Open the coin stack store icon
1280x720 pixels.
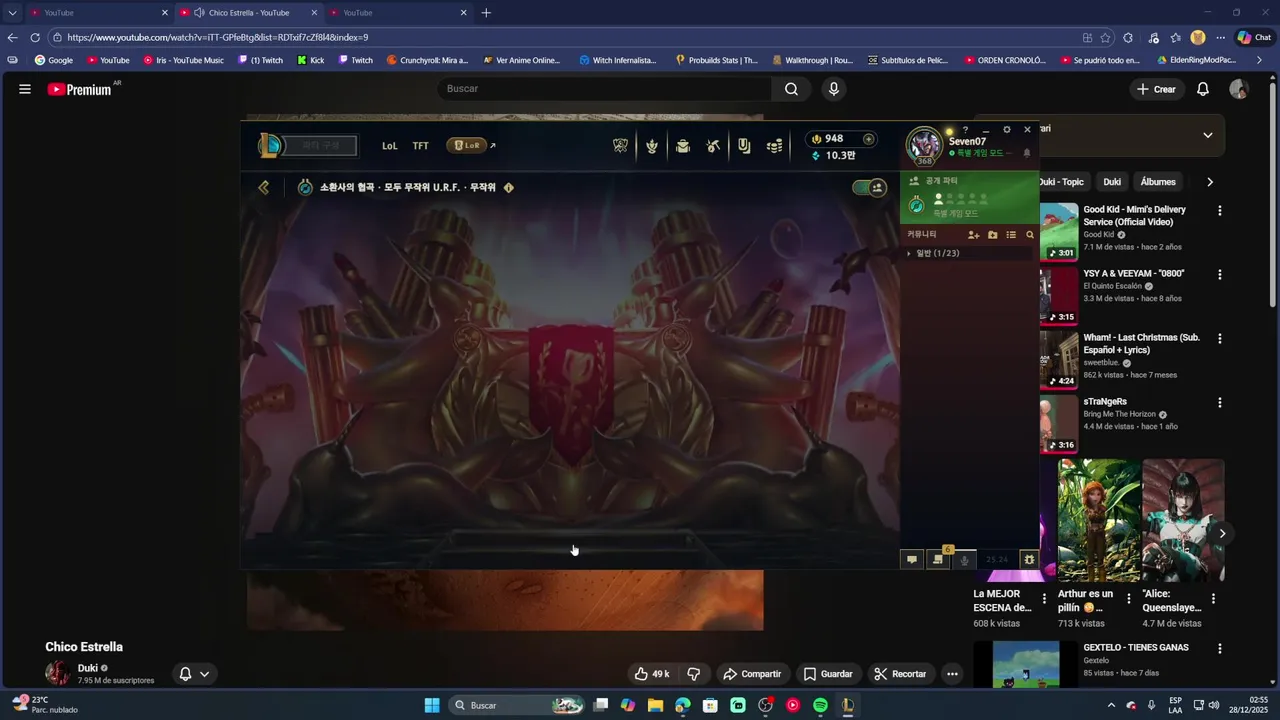click(774, 146)
